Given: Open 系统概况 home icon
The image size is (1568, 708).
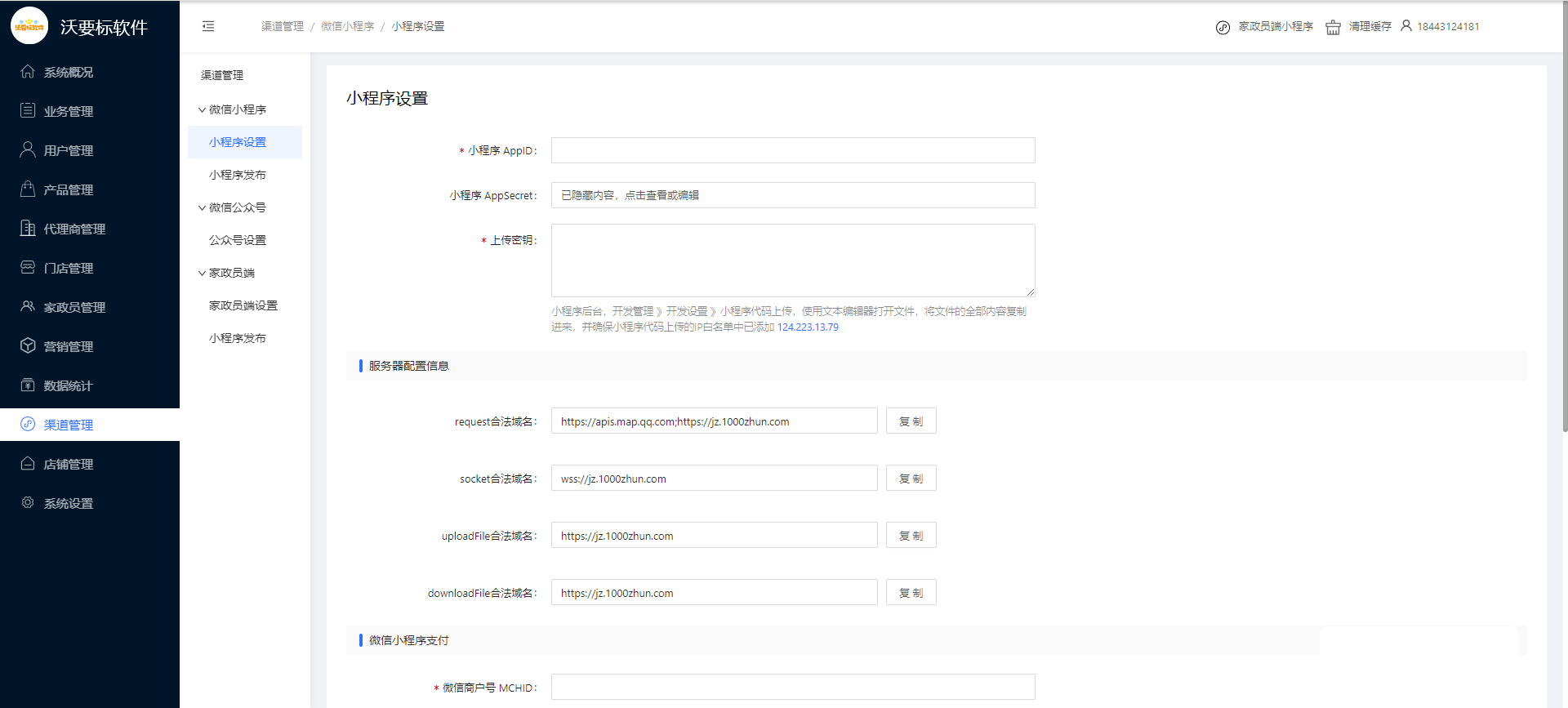Looking at the screenshot, I should coord(28,72).
